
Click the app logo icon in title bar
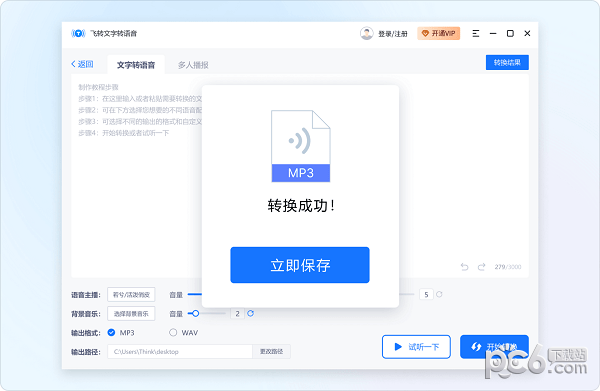pos(78,34)
